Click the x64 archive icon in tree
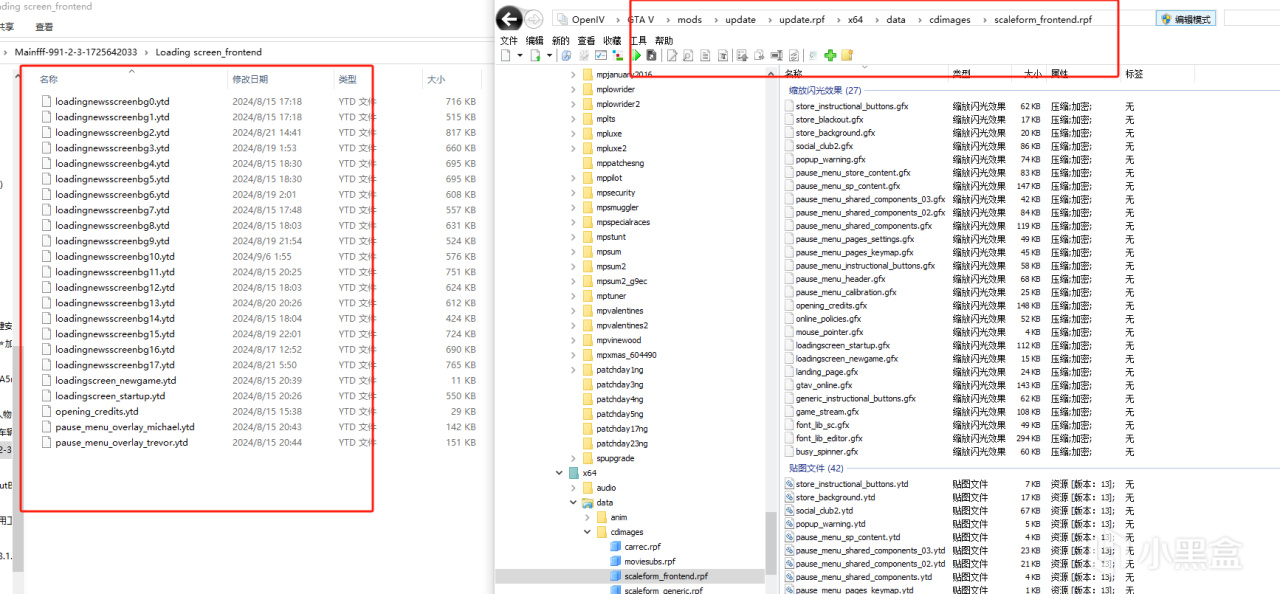Viewport: 1280px width, 594px height. pos(573,473)
